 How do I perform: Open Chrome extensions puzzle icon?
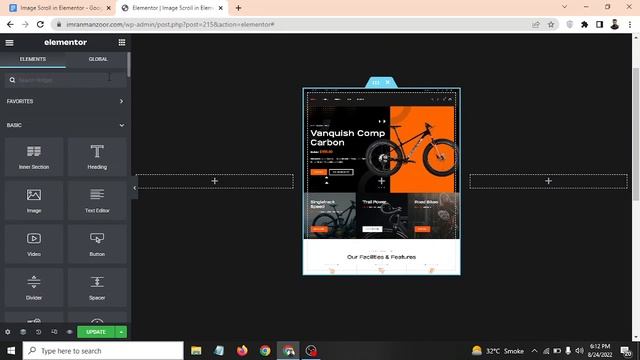(584, 24)
